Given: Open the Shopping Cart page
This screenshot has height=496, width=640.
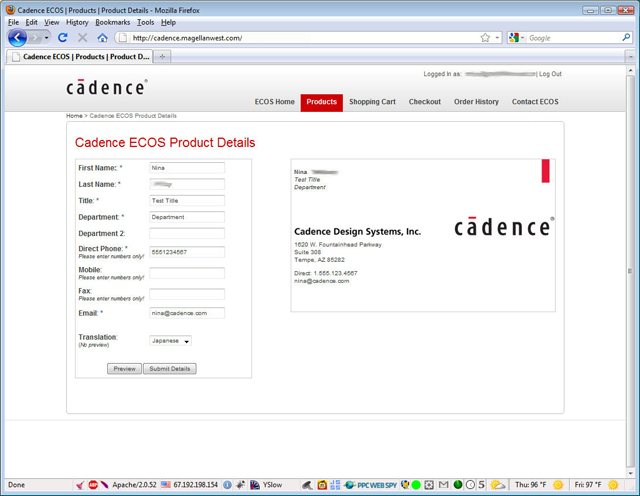Looking at the screenshot, I should (372, 102).
